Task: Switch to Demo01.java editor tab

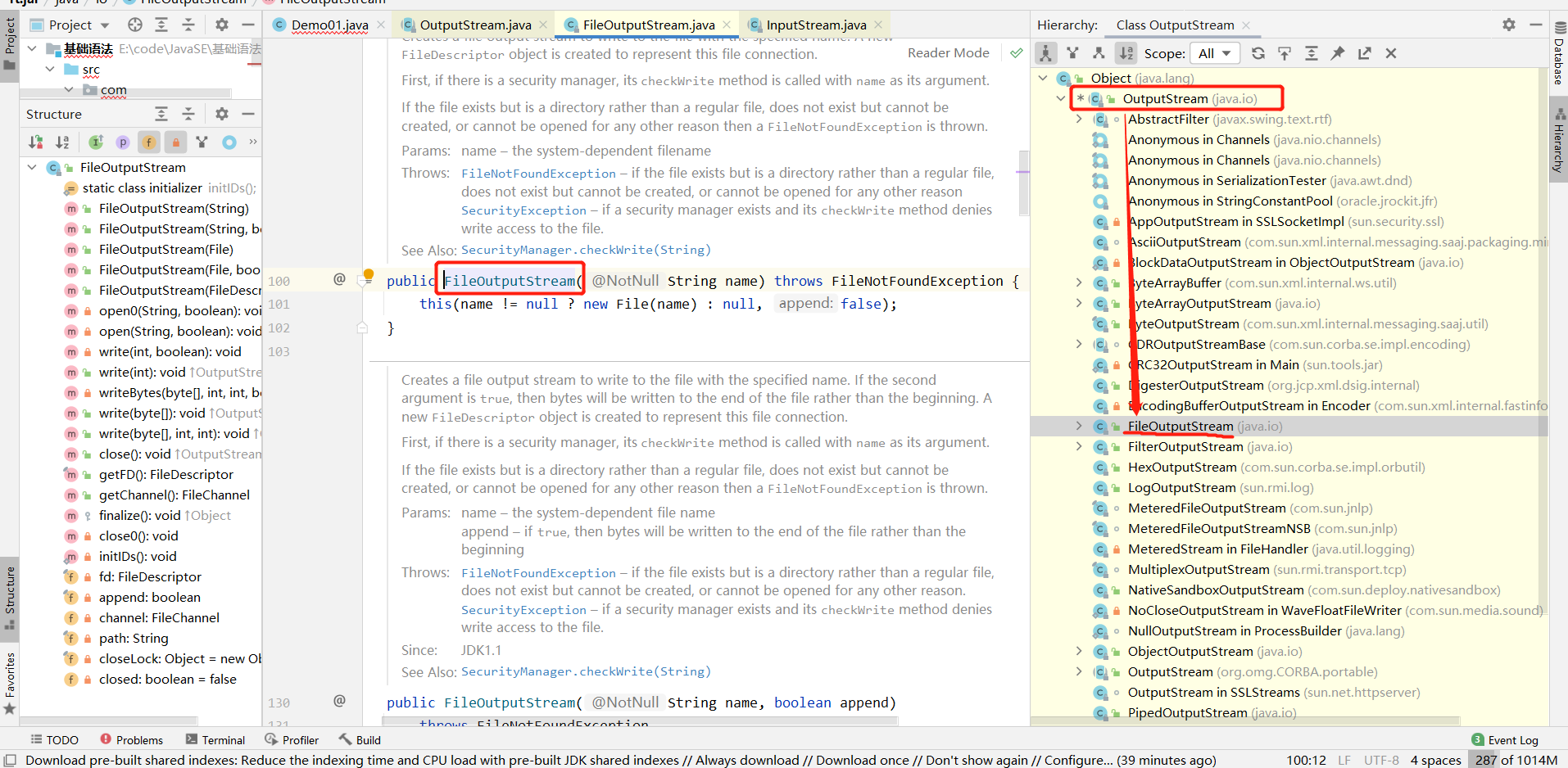Action: [x=329, y=25]
